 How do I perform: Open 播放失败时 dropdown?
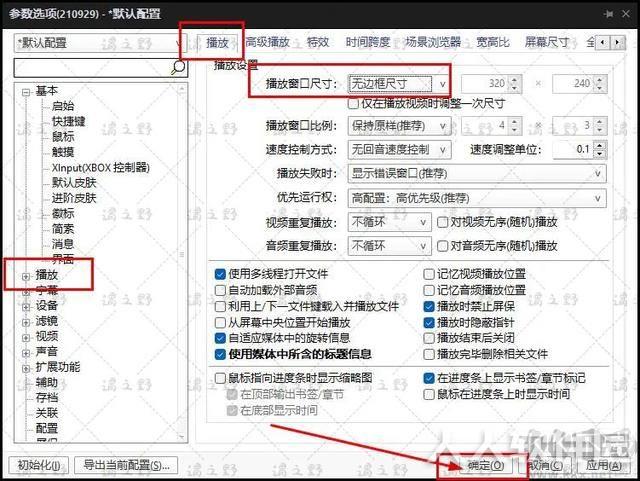pos(477,174)
